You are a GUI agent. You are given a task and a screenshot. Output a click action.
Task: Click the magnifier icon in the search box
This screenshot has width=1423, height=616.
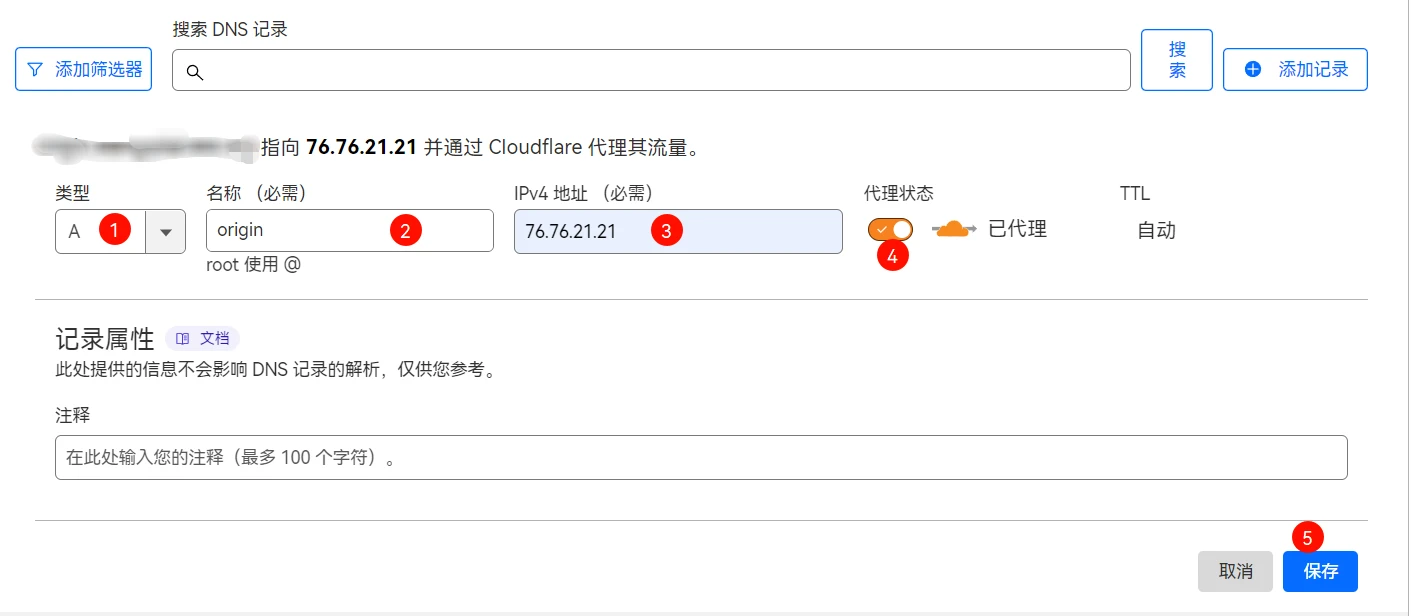tap(195, 72)
